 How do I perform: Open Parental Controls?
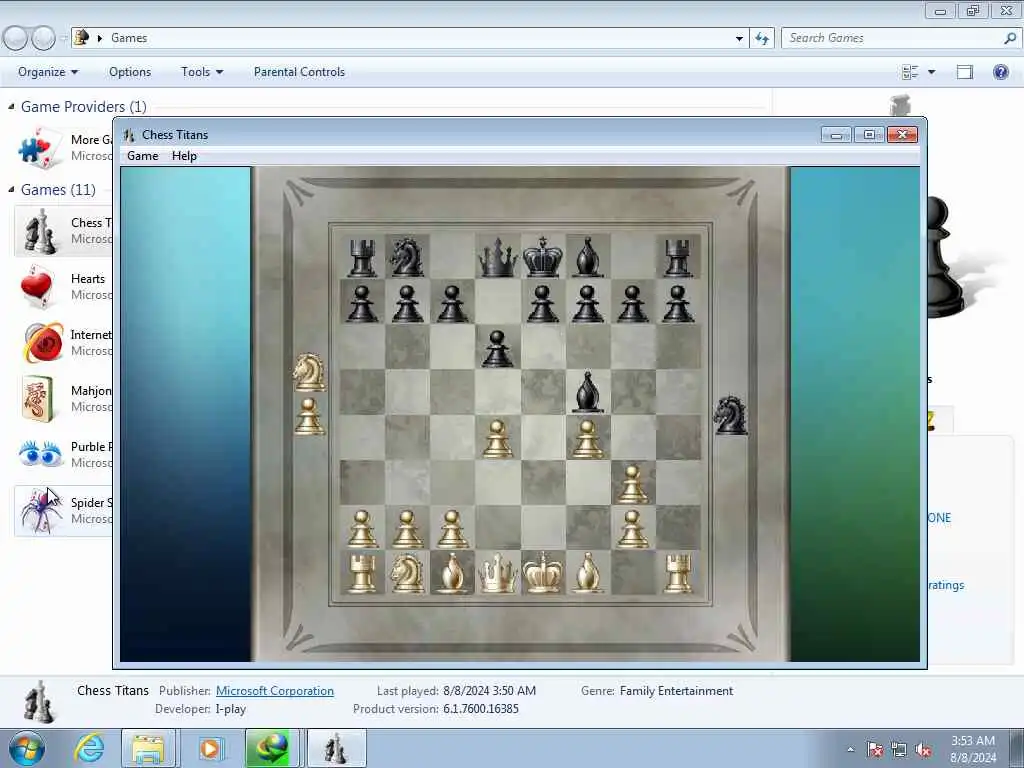tap(299, 72)
